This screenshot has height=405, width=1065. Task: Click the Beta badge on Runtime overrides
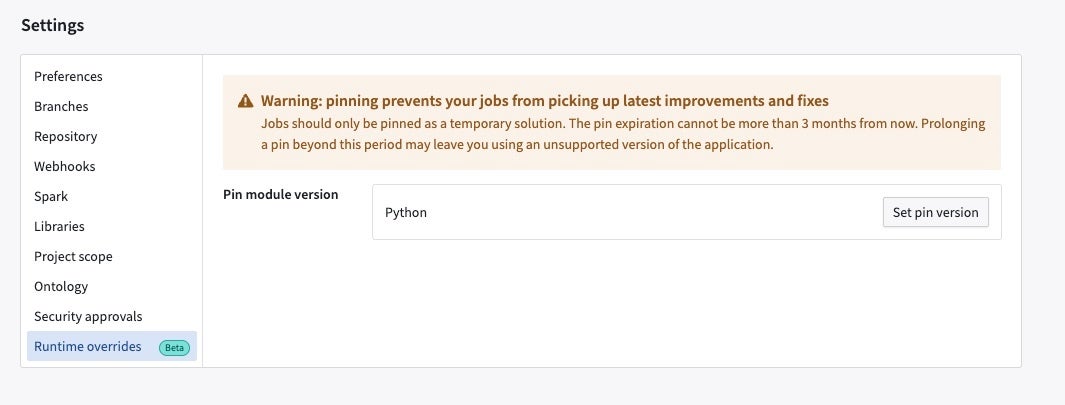175,347
